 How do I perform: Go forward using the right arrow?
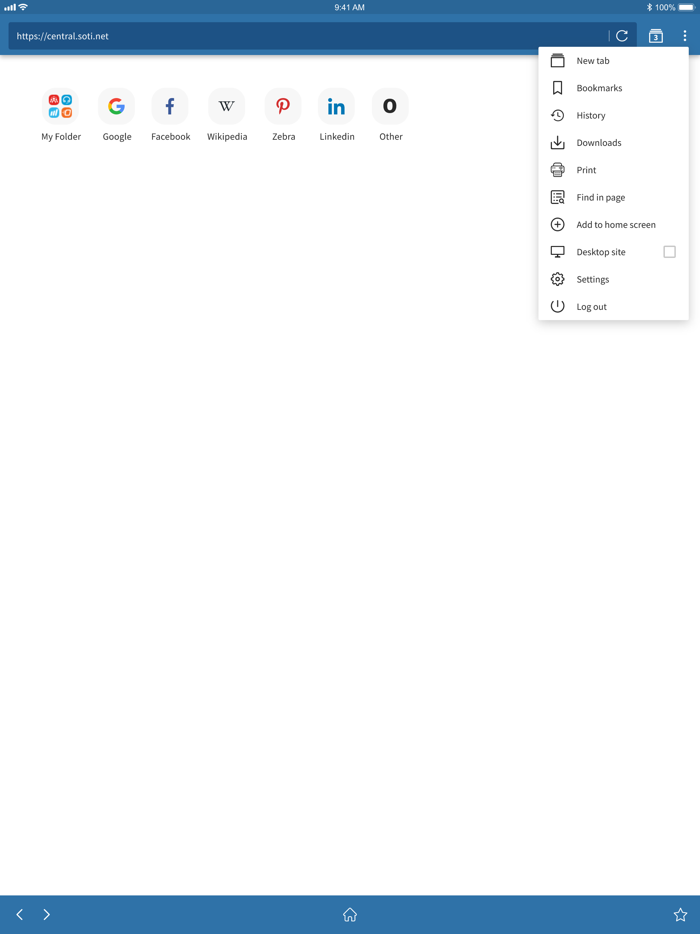pos(46,914)
